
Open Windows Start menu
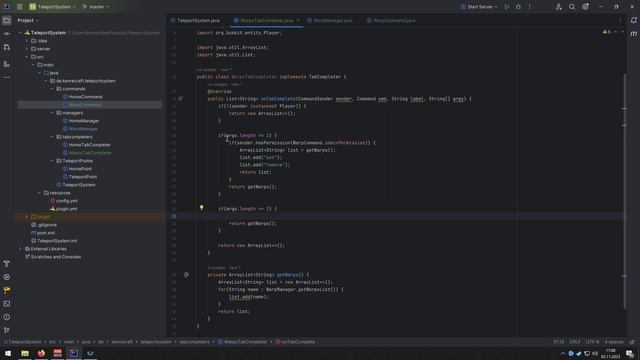pyautogui.click(x=8, y=353)
